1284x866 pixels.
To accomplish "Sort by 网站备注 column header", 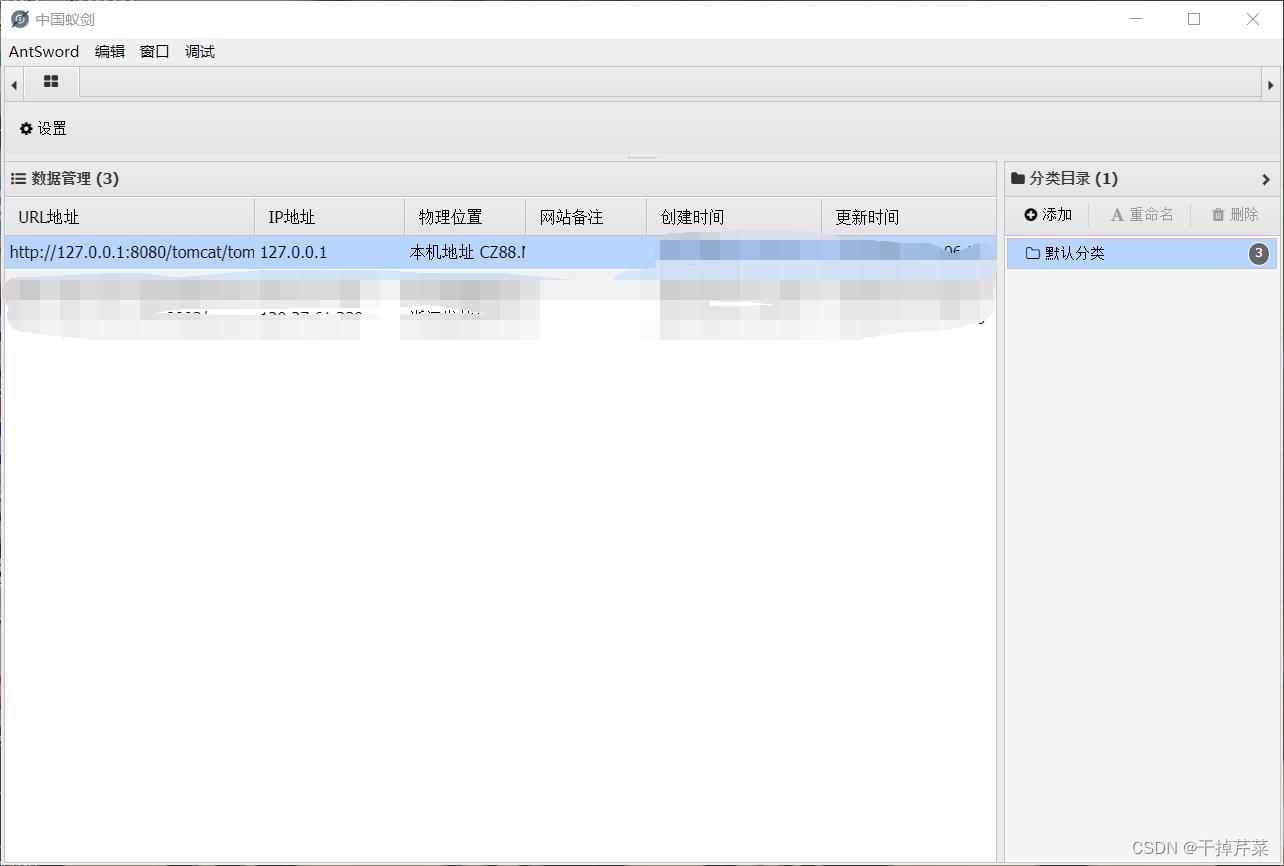I will [x=586, y=217].
